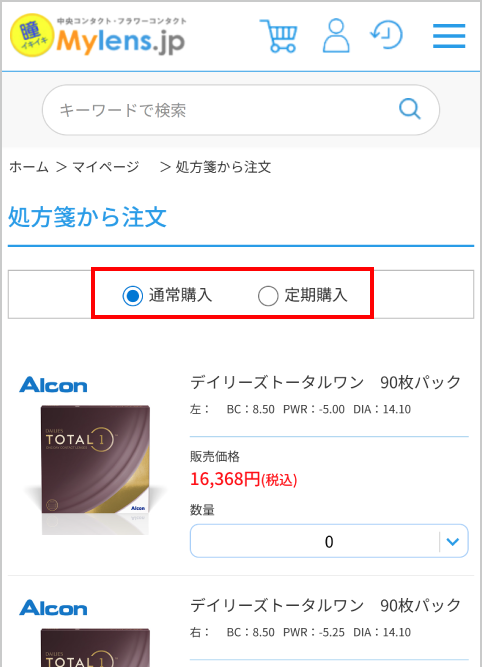The image size is (482, 667).
Task: Click the second Alcon brand logo
Action: tap(53, 608)
